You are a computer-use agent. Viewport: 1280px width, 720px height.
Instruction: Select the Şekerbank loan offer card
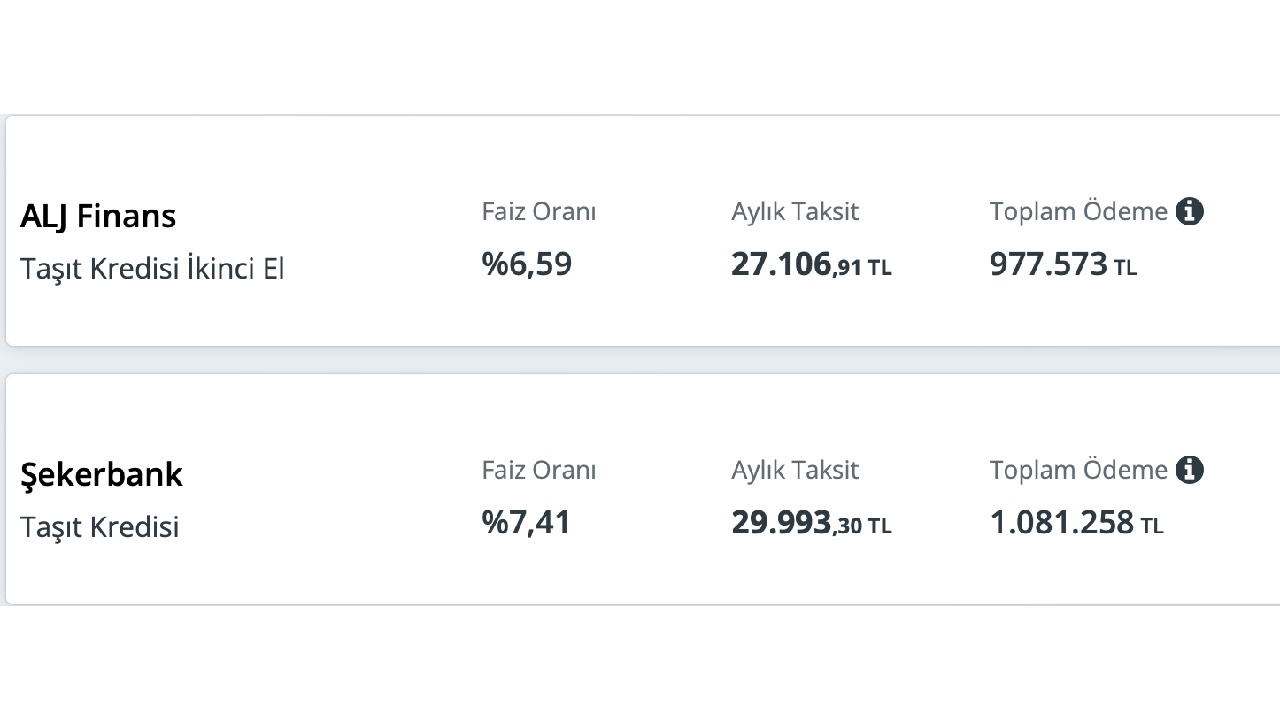[x=643, y=489]
